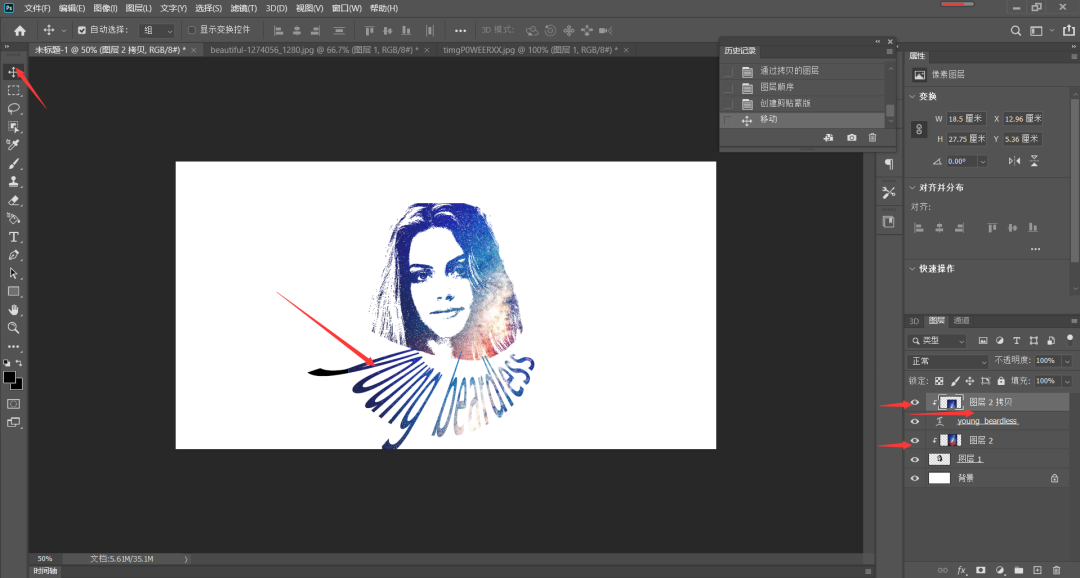Switch to the 通道 panel tab
Screen dimensions: 1080x578
tap(961, 321)
